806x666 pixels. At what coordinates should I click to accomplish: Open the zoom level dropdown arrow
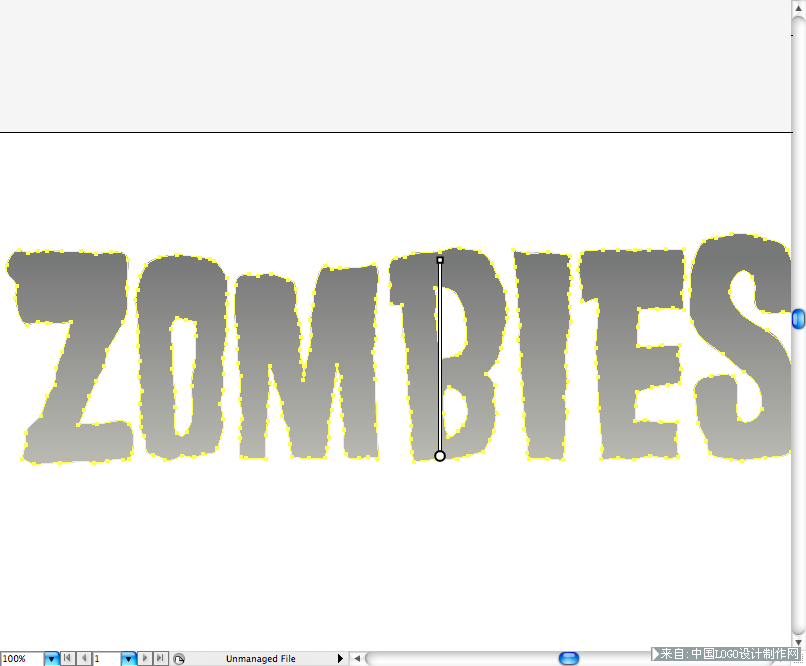51,658
